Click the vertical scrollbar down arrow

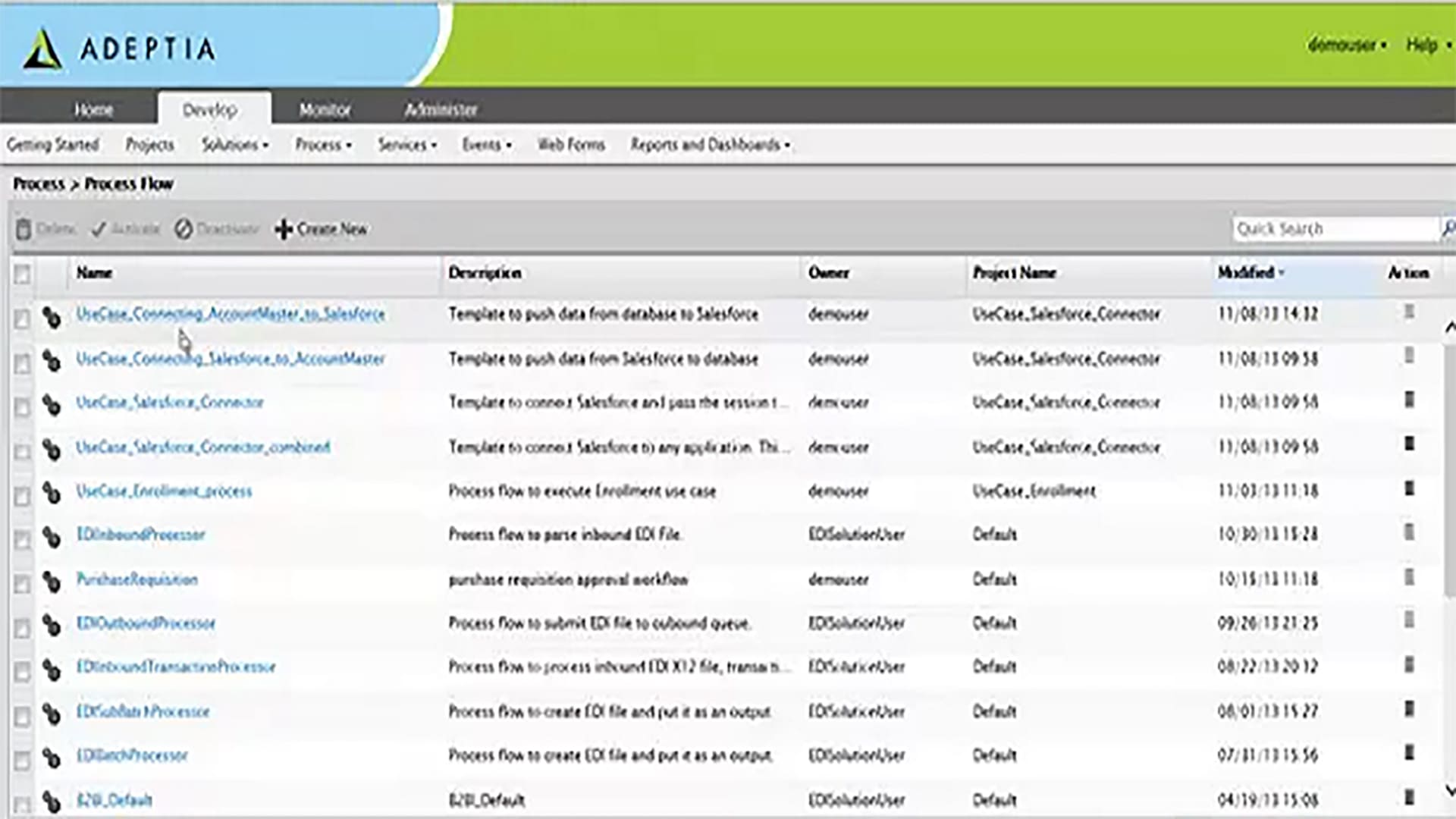click(x=1449, y=791)
